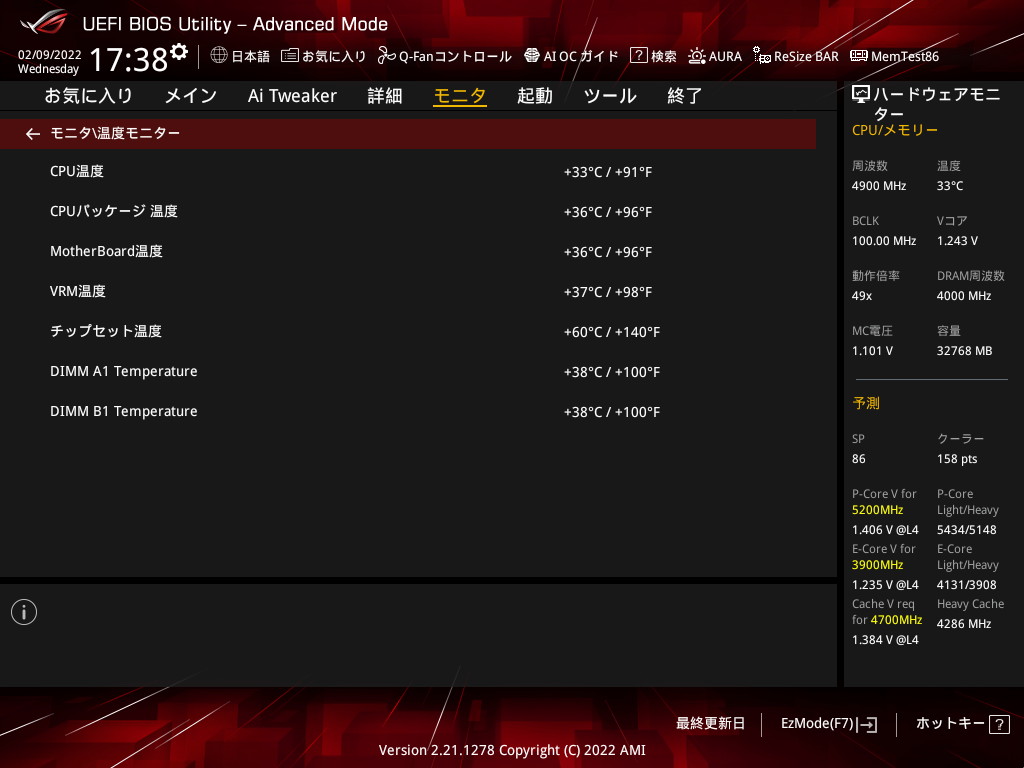Open favorites list icon in toolbar
Screen dimensions: 1024x768
tap(289, 56)
